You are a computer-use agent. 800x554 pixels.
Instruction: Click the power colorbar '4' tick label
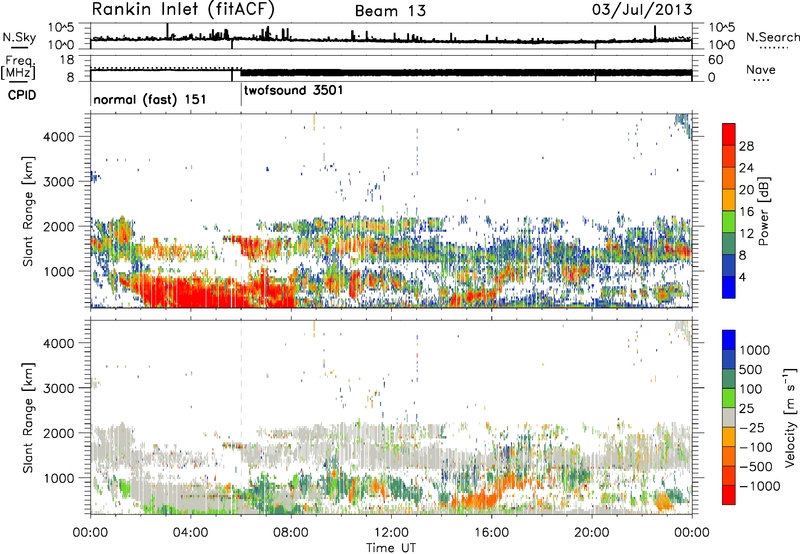tap(742, 277)
